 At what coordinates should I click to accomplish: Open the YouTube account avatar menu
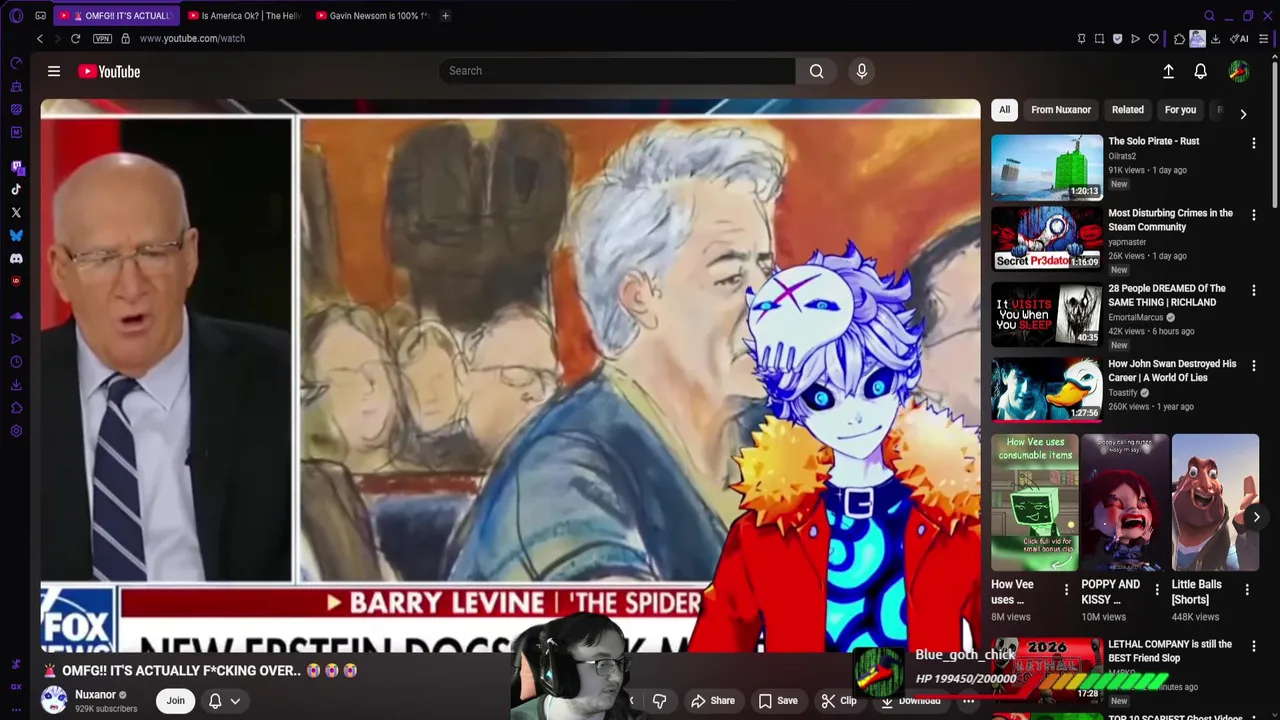[x=1239, y=71]
